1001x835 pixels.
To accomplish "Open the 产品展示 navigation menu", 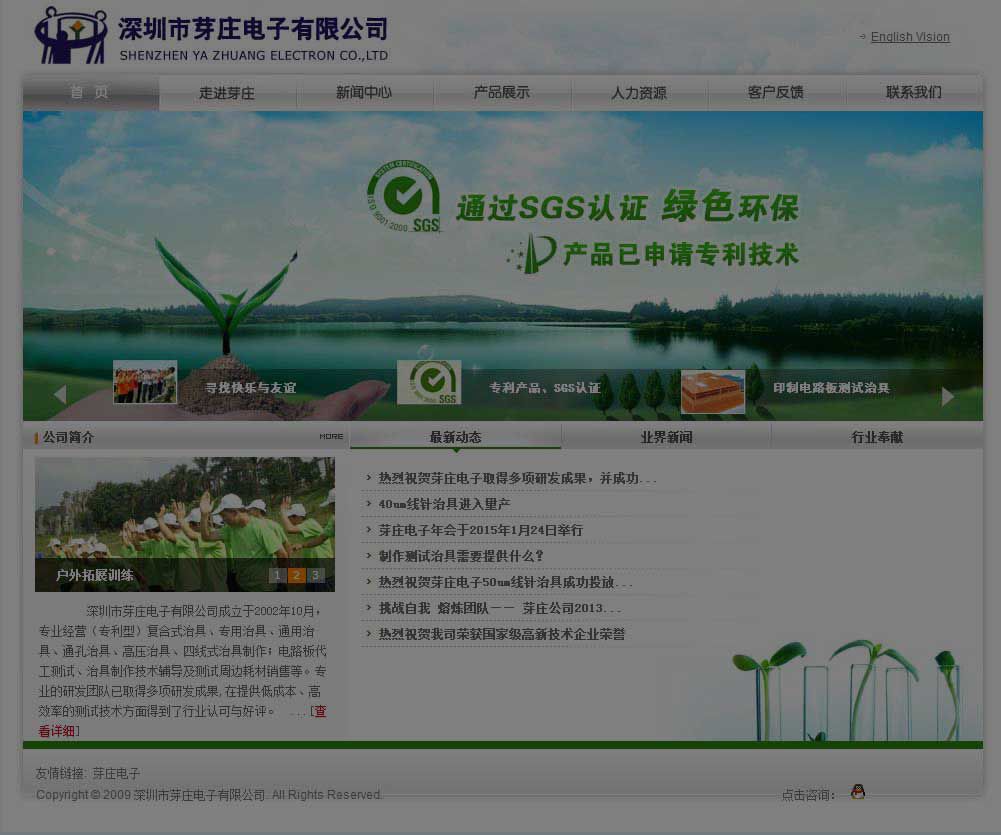I will tap(501, 93).
